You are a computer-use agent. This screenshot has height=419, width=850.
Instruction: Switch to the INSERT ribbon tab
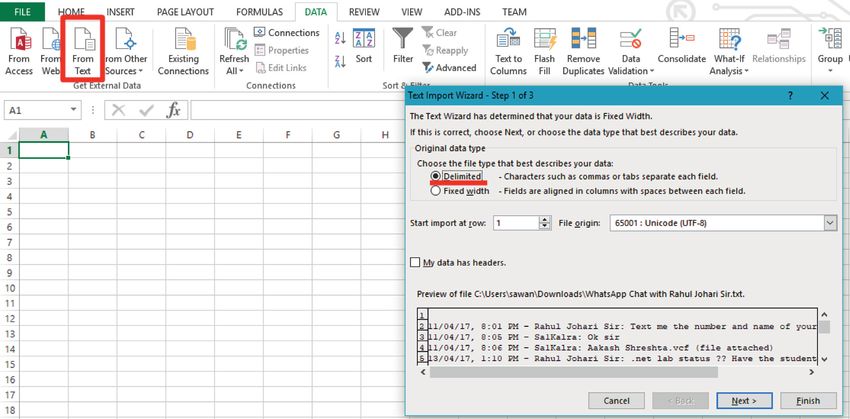(x=120, y=12)
